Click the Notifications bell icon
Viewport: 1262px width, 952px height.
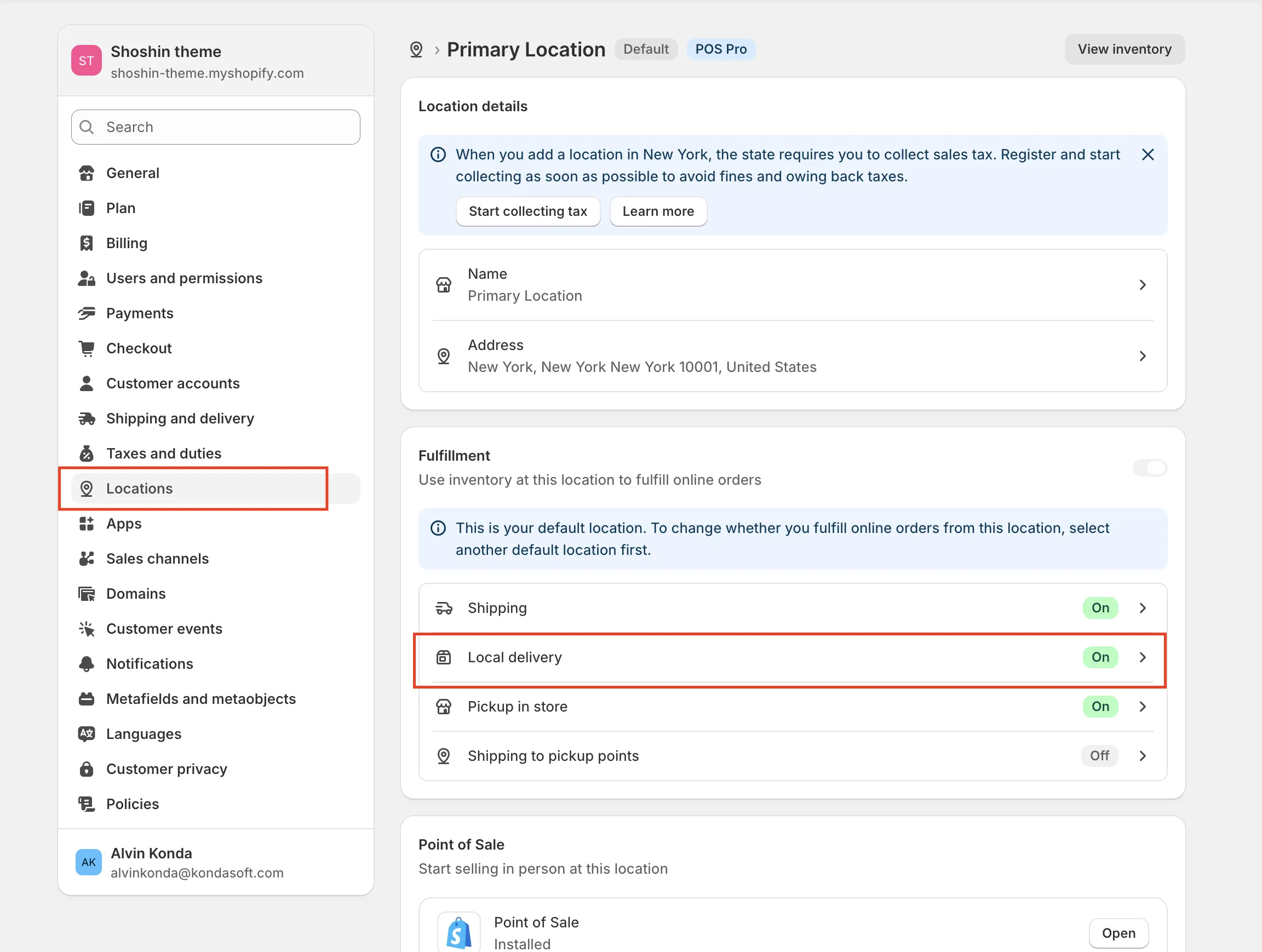point(86,663)
